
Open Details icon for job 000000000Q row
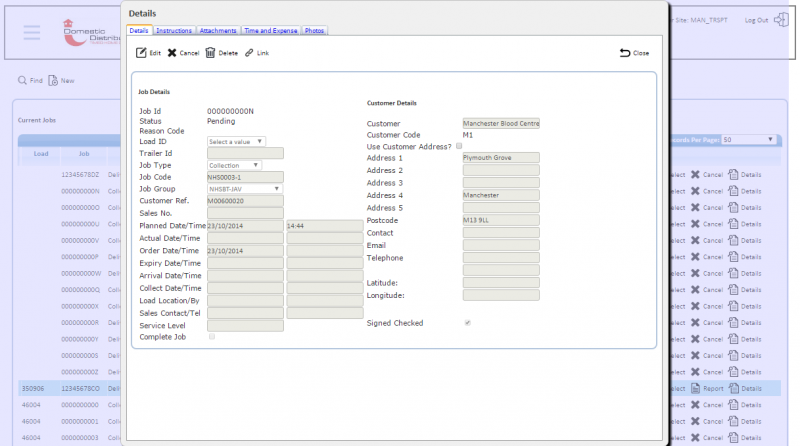733,289
